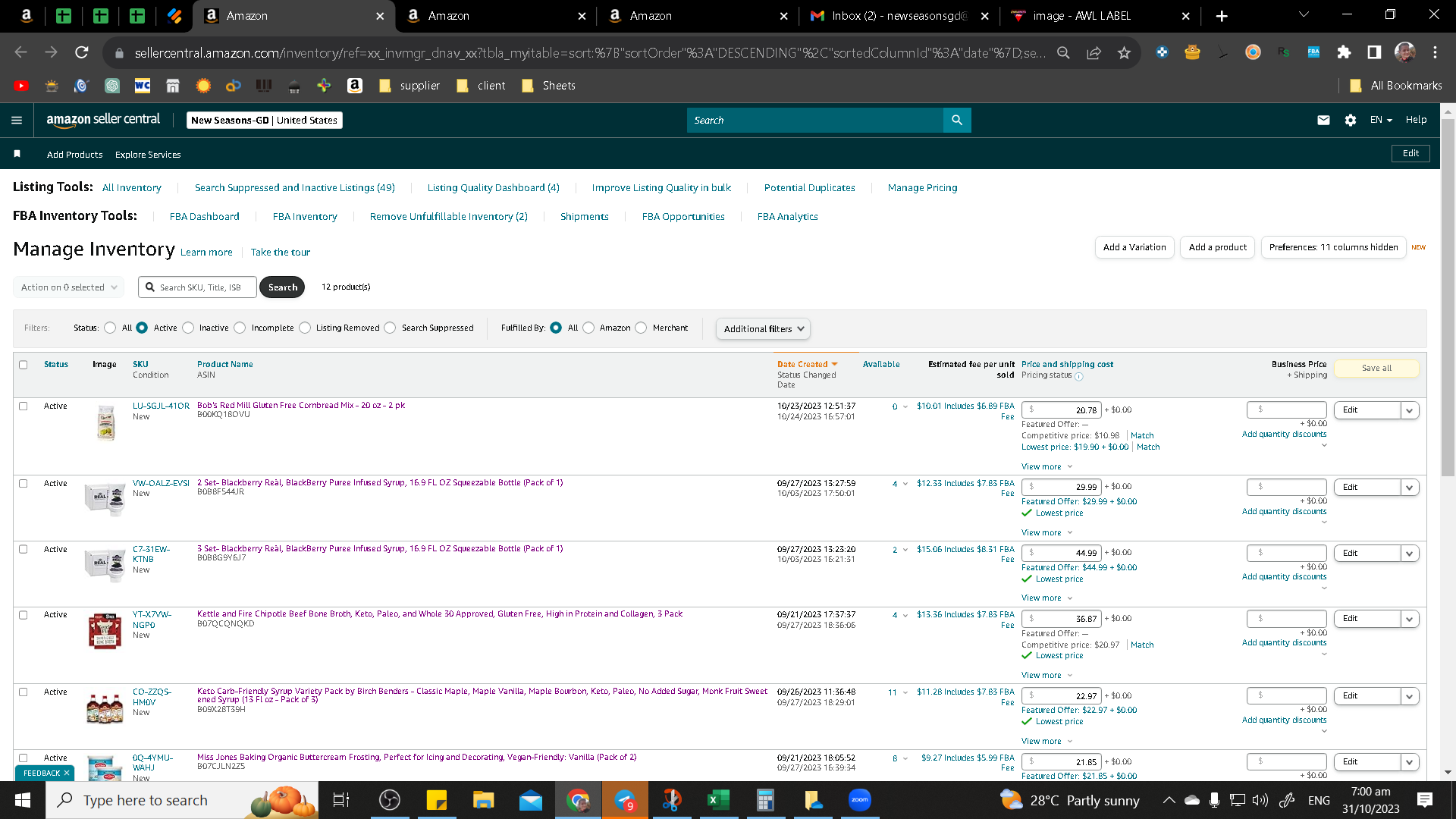Select the All status radio button
The width and height of the screenshot is (1456, 819).
[111, 328]
